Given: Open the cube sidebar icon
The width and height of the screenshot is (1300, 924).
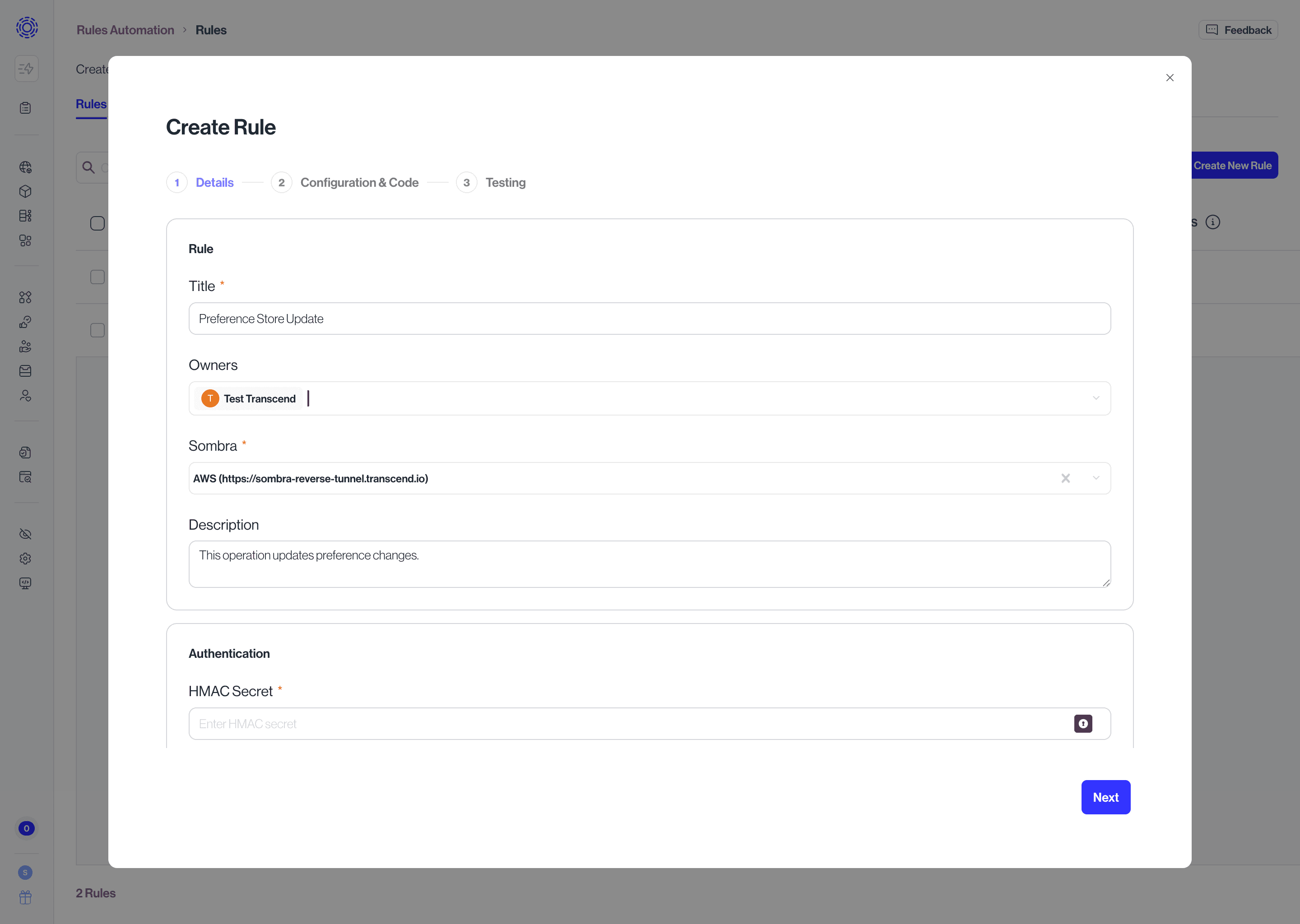Looking at the screenshot, I should point(26,192).
